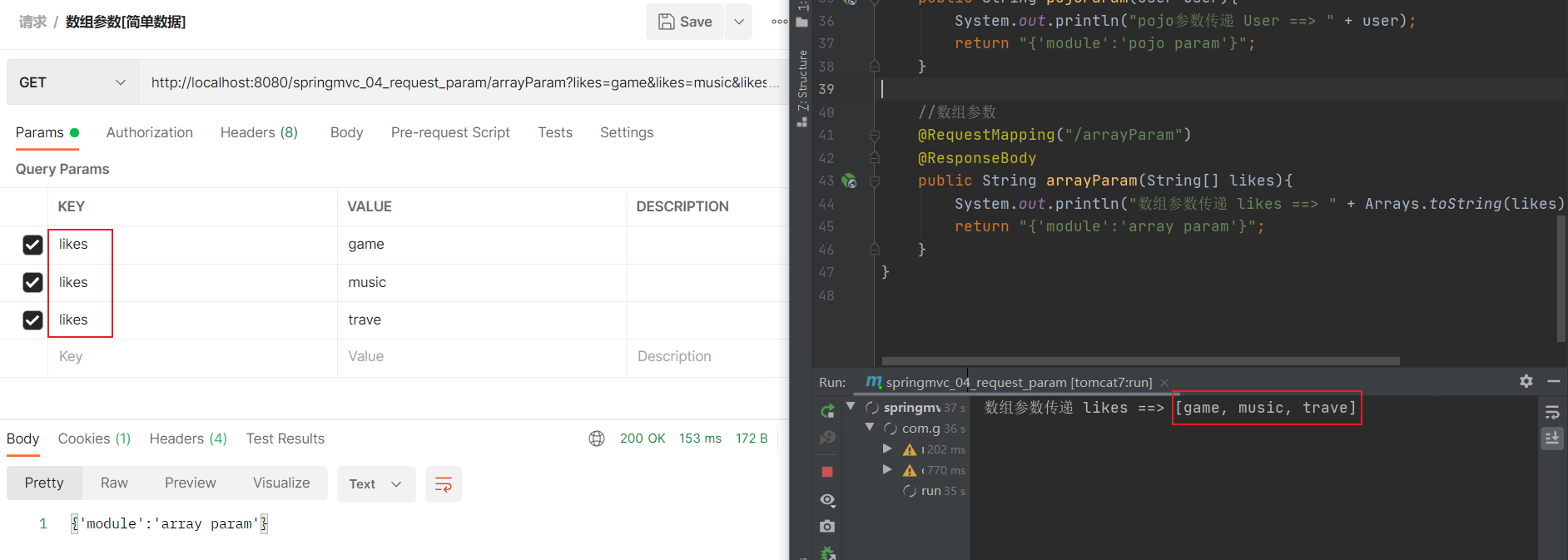Click the 请求 breadcrumb link
The image size is (1568, 560).
[x=32, y=22]
